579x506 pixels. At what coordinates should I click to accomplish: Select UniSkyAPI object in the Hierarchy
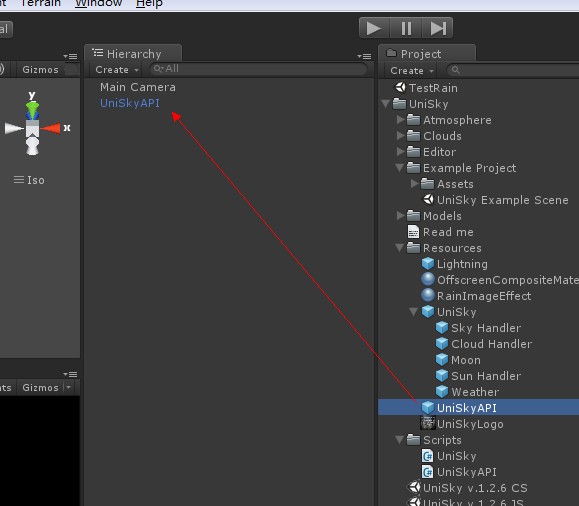tap(130, 103)
